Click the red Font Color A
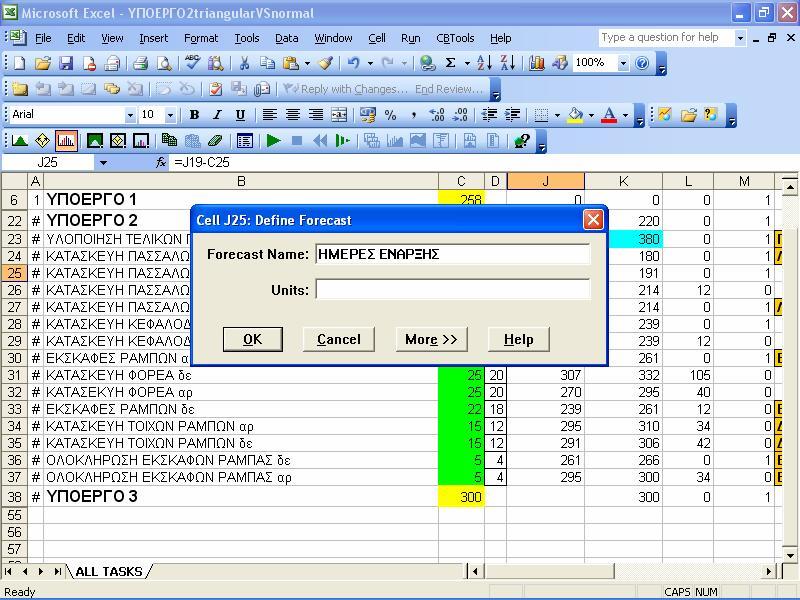This screenshot has height=600, width=800. coord(609,115)
